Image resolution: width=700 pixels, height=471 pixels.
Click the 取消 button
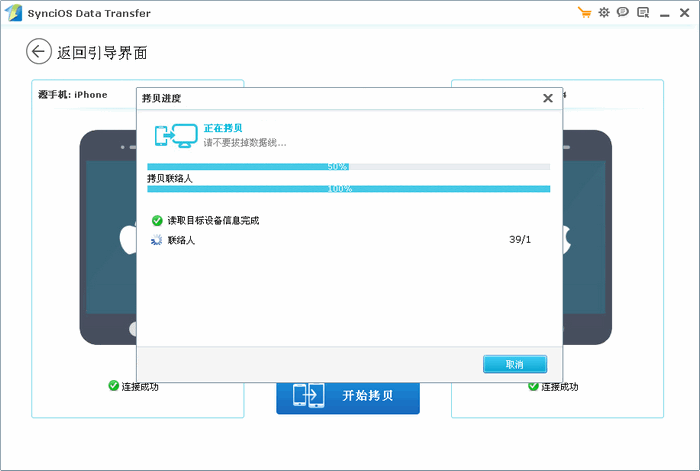515,364
